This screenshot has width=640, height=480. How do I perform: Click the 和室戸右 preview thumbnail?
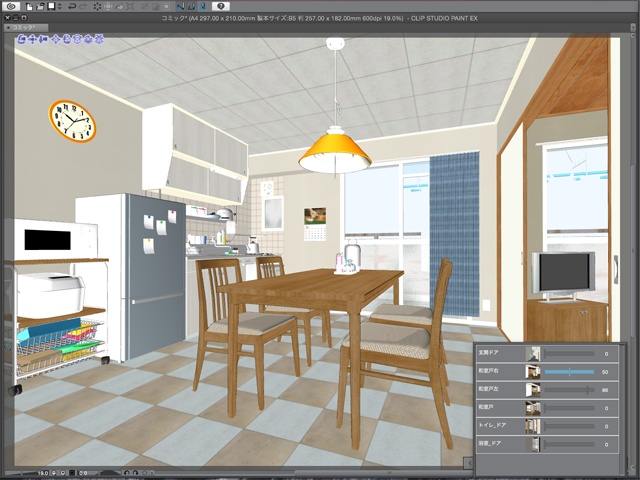click(533, 372)
